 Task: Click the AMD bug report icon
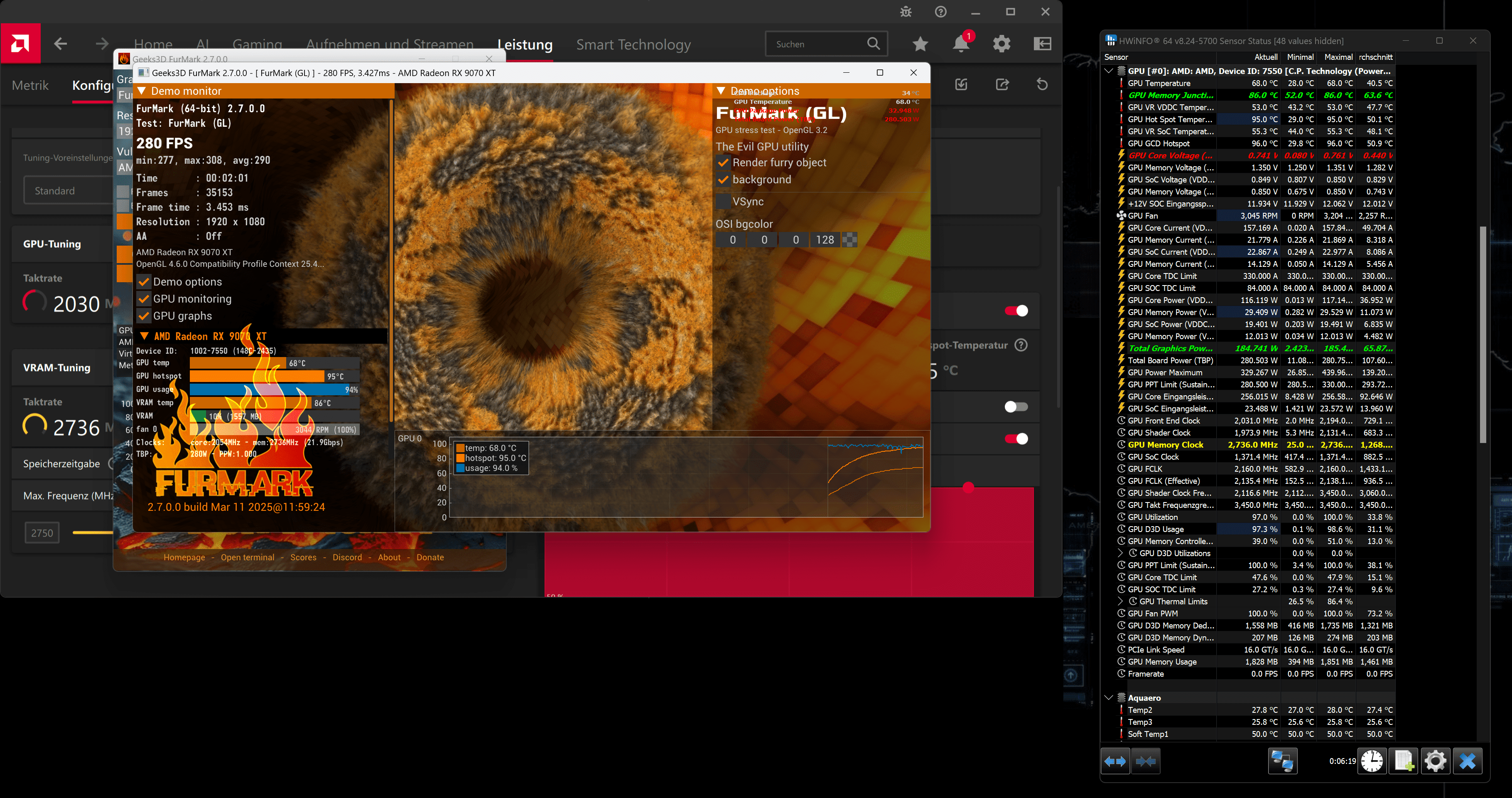(x=906, y=12)
